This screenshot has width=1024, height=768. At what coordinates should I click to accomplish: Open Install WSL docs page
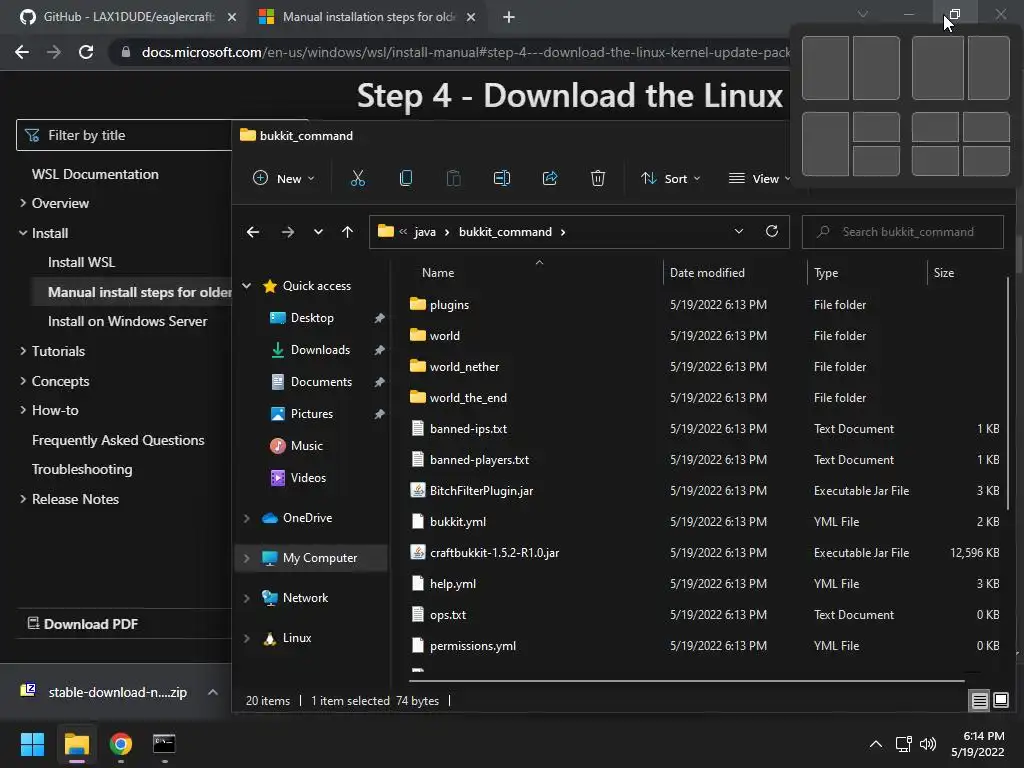click(x=82, y=263)
